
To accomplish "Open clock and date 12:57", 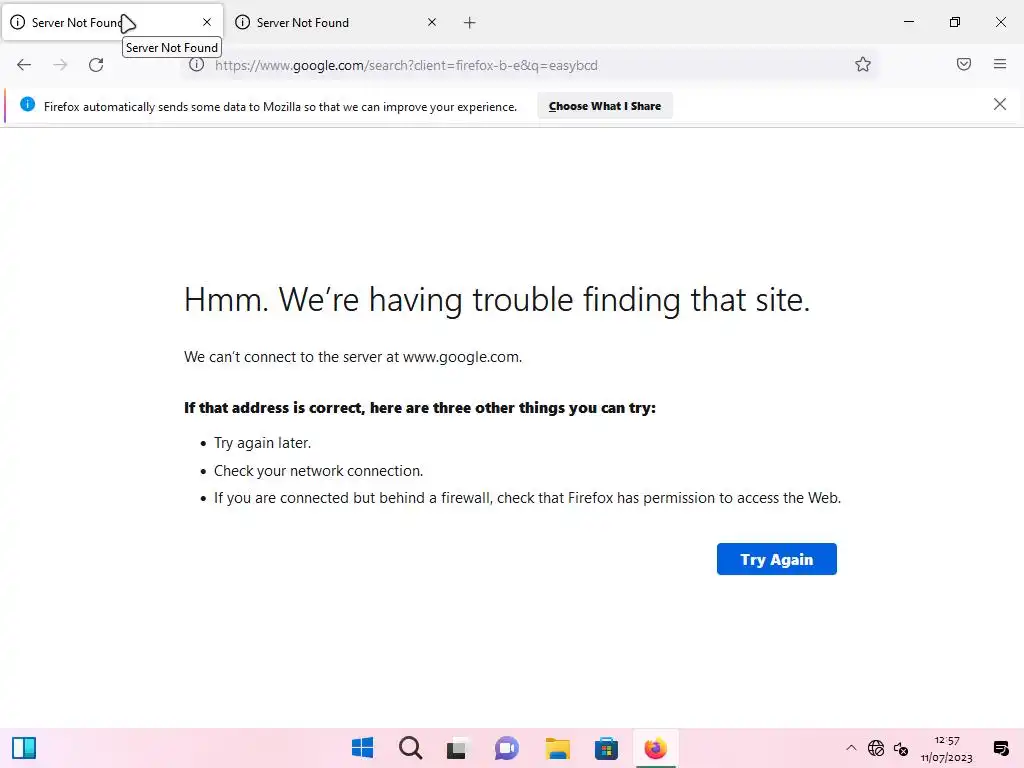I will (946, 749).
